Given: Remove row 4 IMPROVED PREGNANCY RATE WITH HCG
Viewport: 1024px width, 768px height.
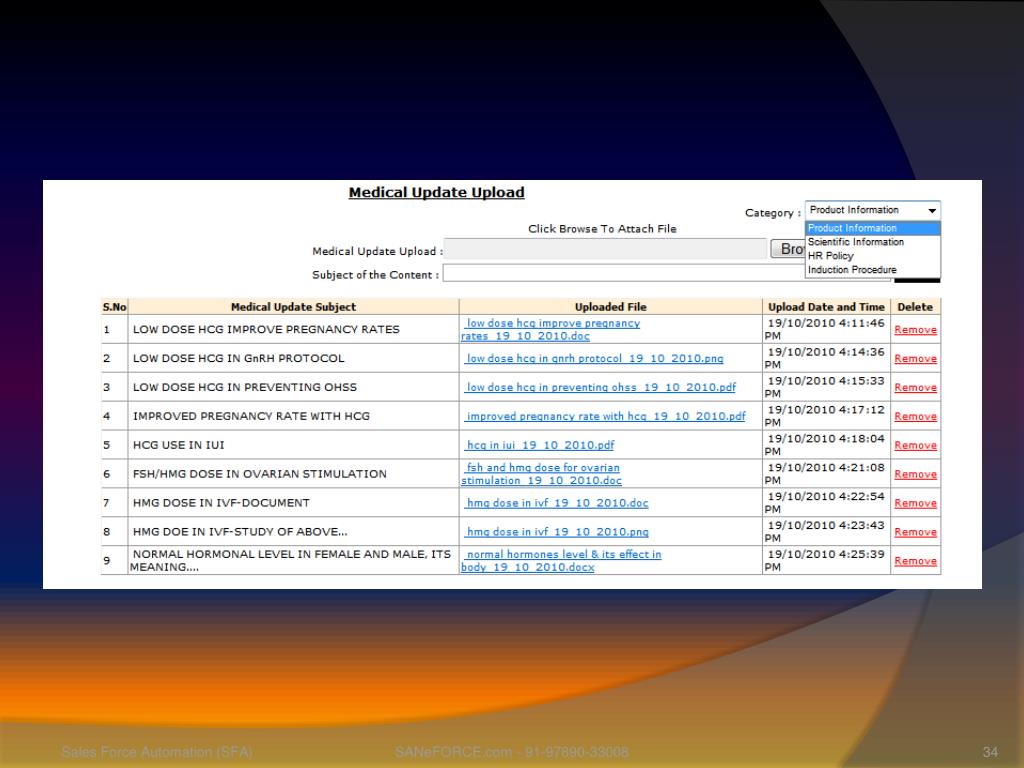Looking at the screenshot, I should 916,416.
